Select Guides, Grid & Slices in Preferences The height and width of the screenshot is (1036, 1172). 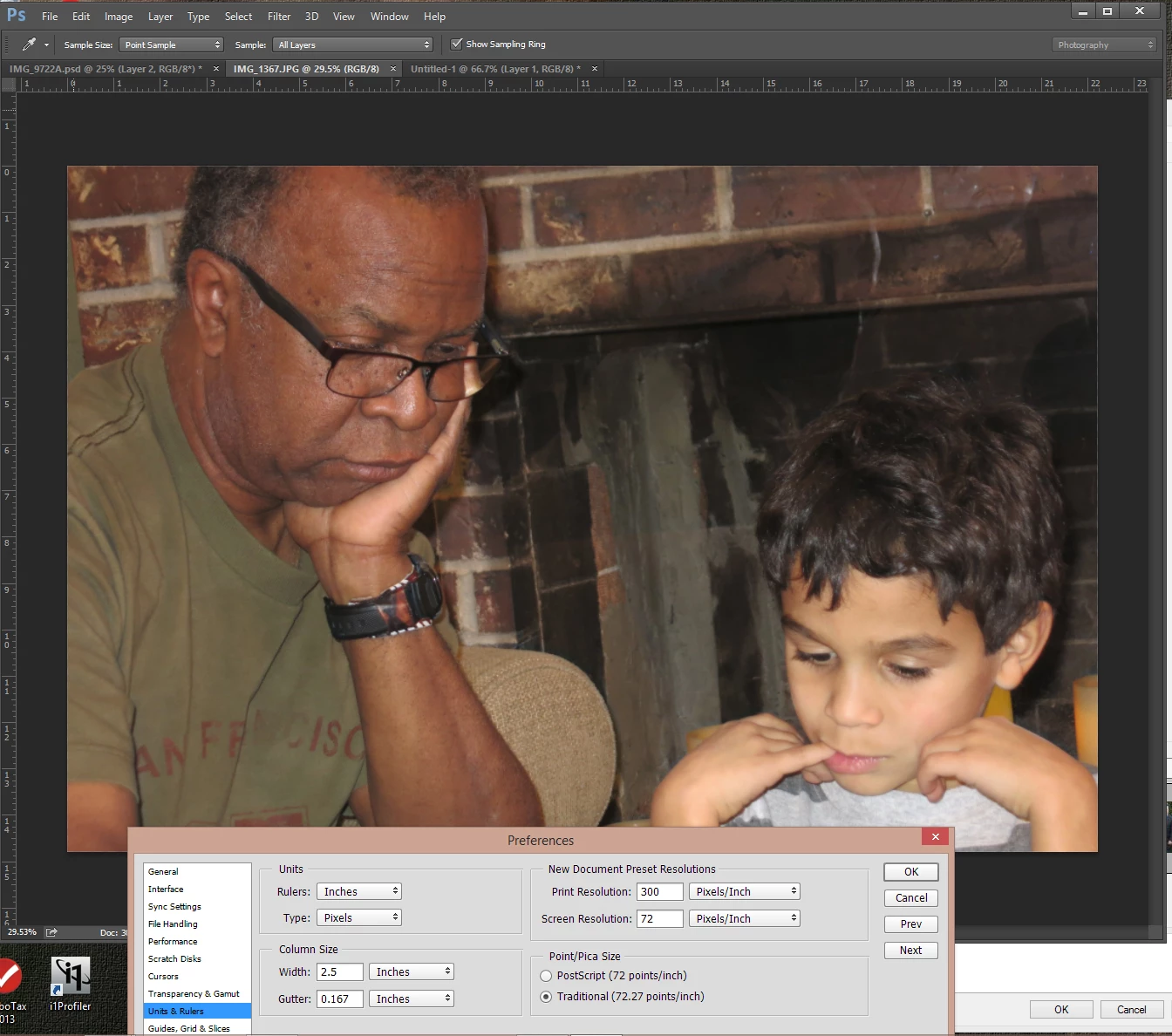197,1029
